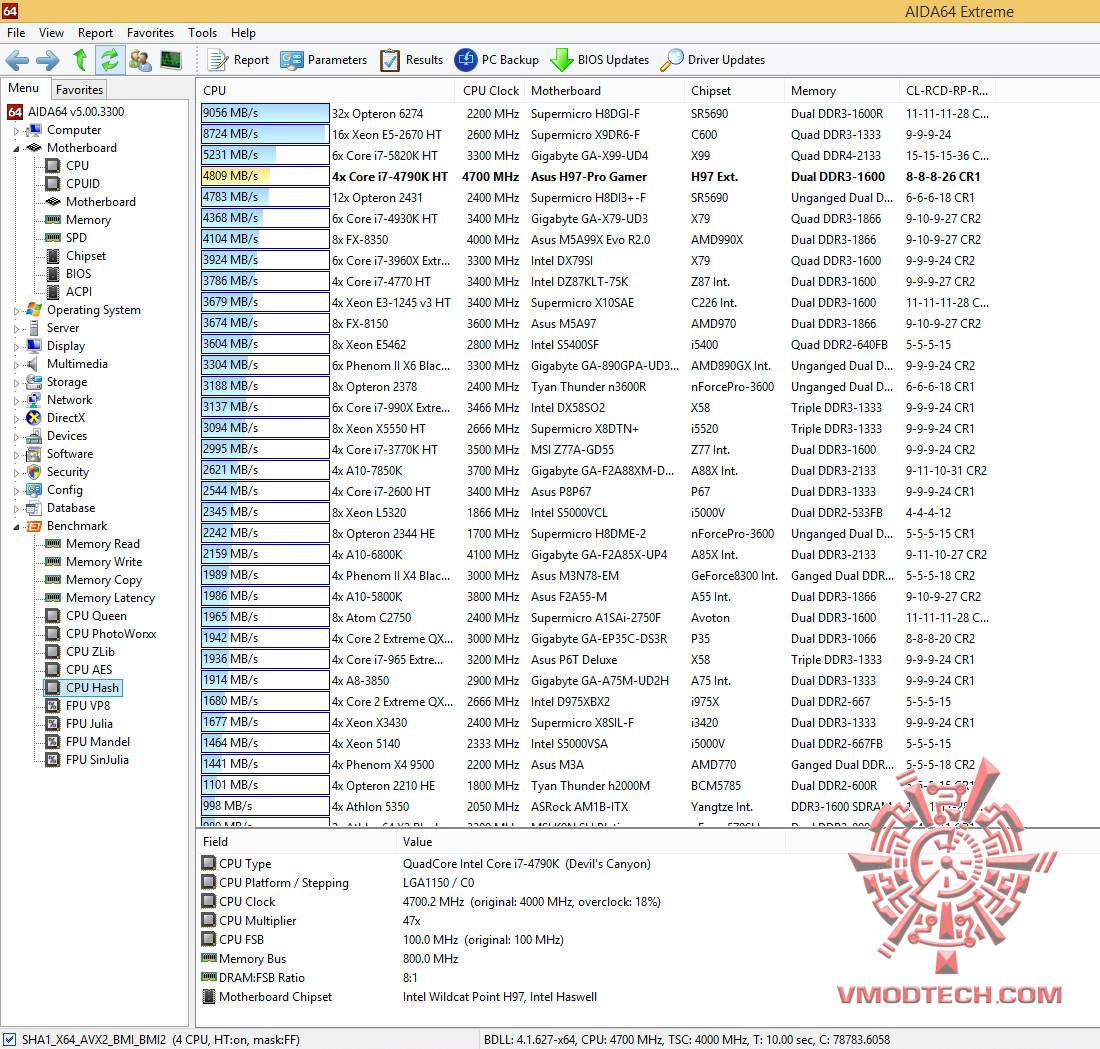This screenshot has height=1049, width=1100.
Task: Click the Field column header
Action: (x=296, y=841)
